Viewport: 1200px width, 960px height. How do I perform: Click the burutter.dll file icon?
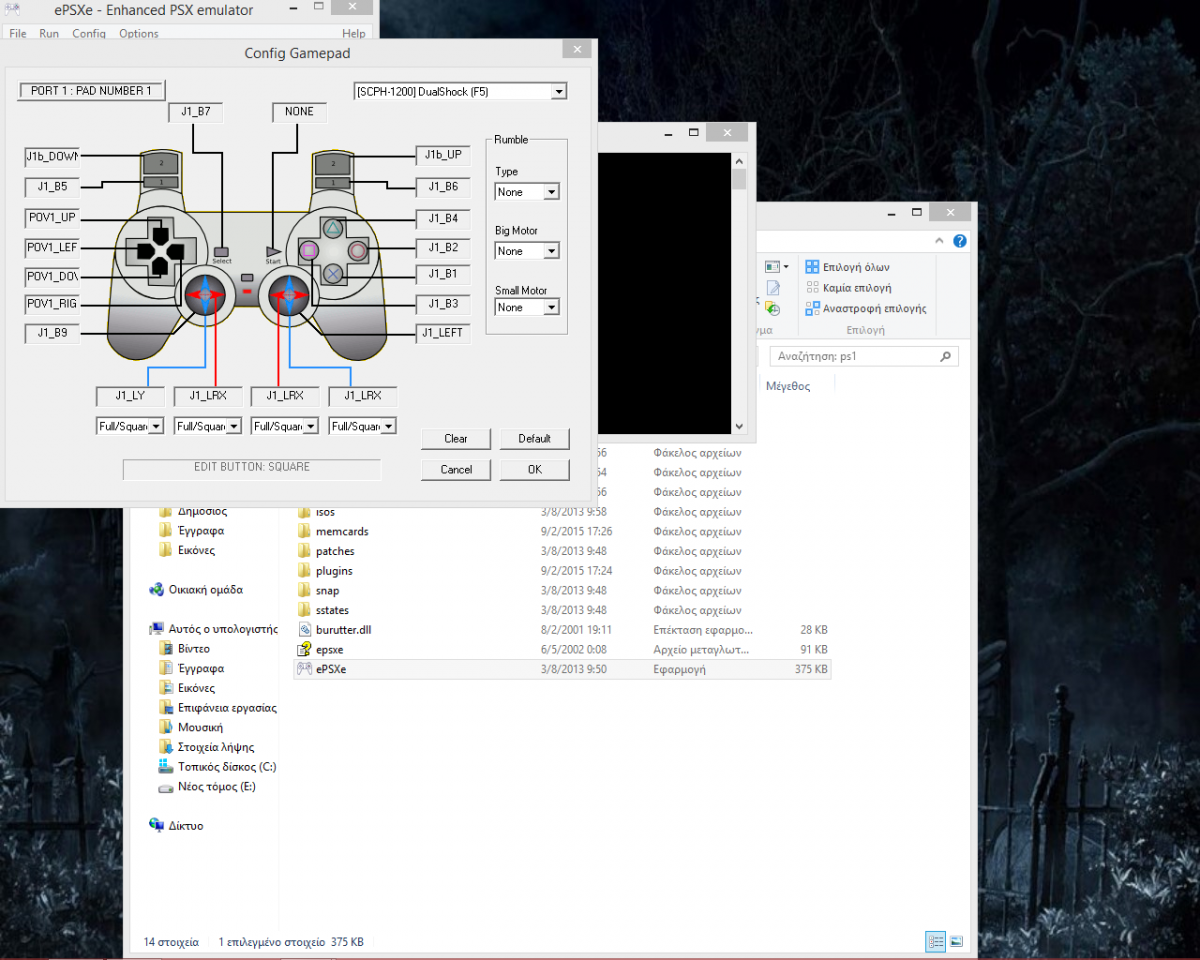pos(305,630)
